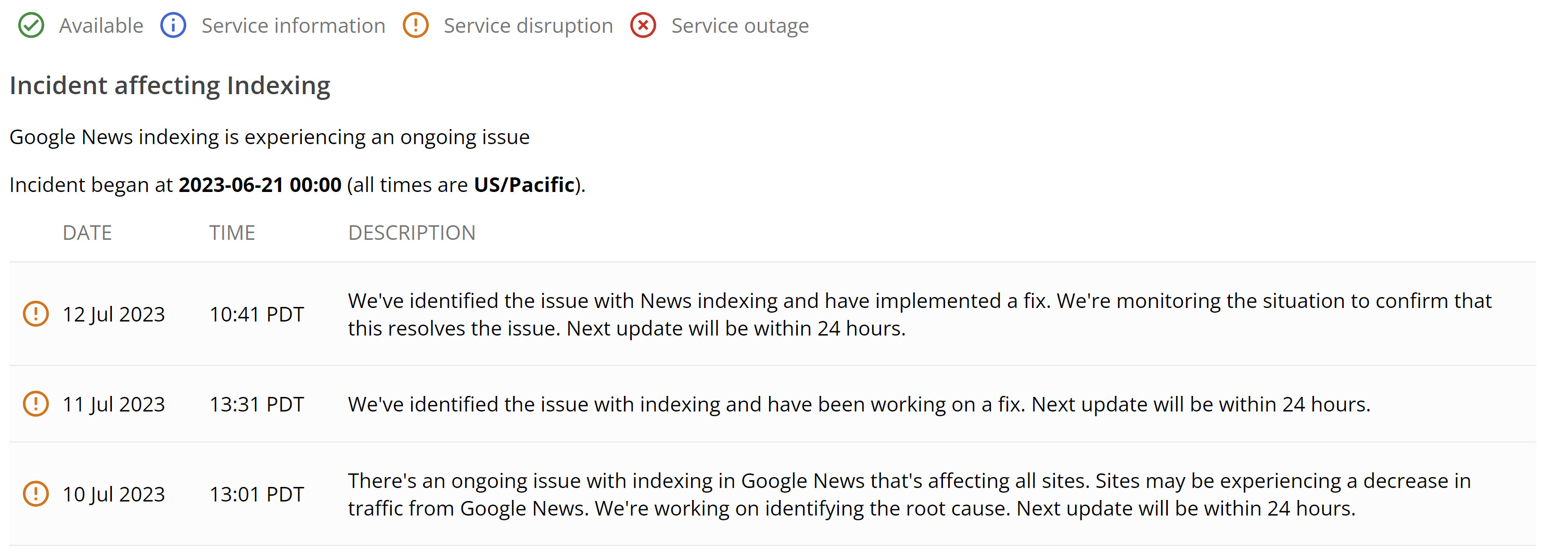The width and height of the screenshot is (1568, 553).
Task: Click disruption icon beside 10 Jul 2023
Action: click(x=36, y=494)
